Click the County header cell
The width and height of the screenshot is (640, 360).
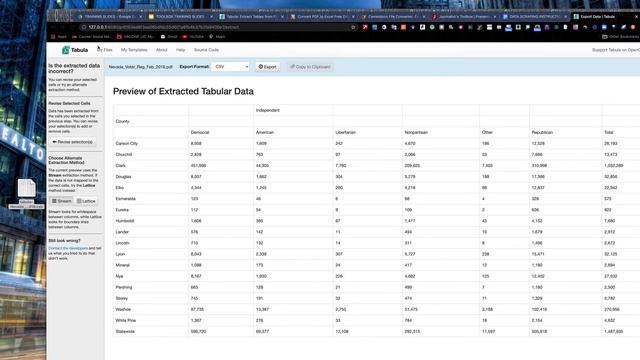coord(122,121)
